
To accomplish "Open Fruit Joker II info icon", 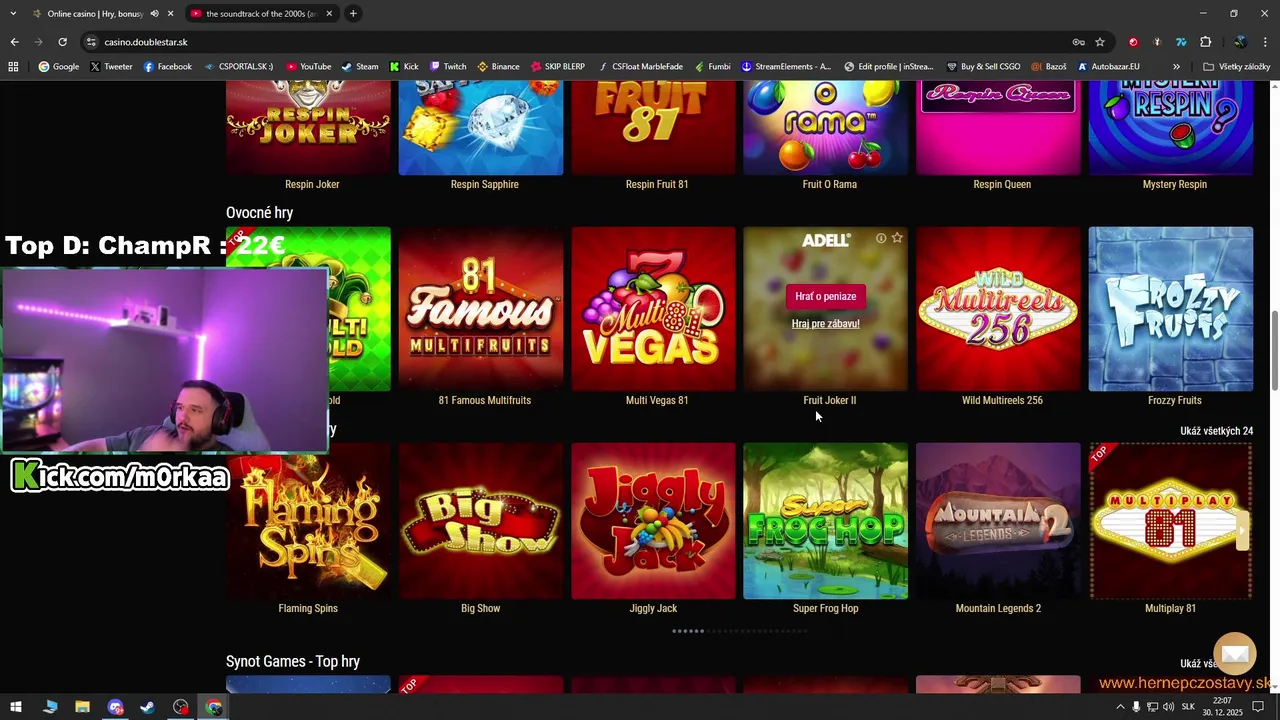I will [x=881, y=238].
